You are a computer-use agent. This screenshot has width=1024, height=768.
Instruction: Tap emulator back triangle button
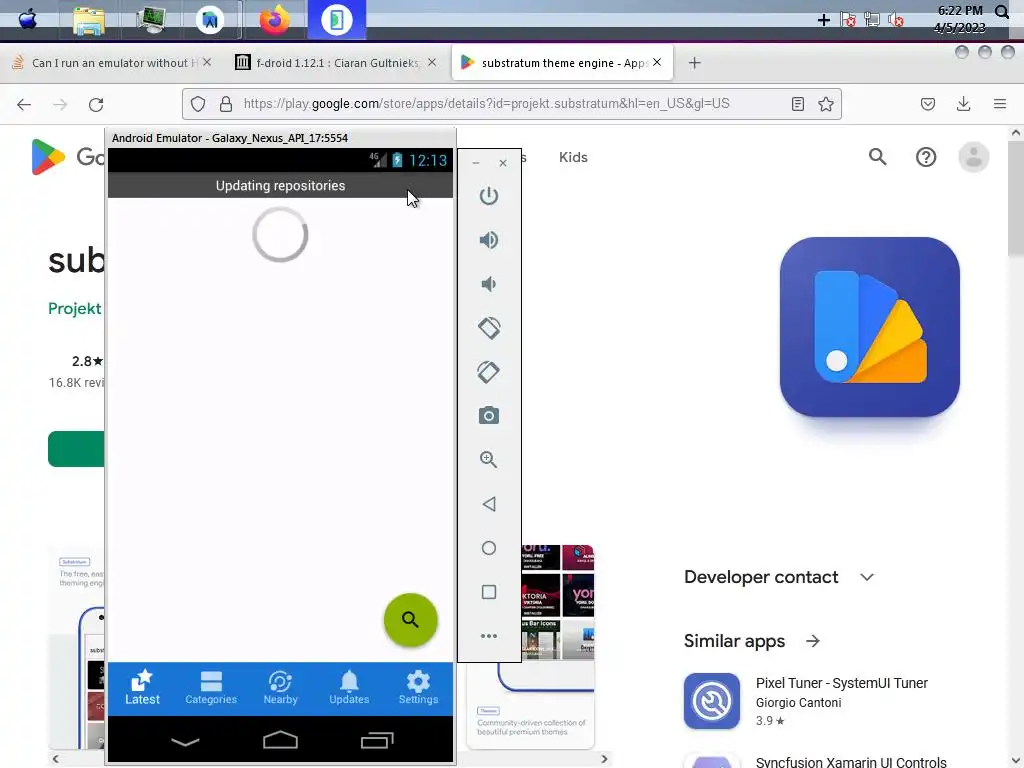coord(489,504)
